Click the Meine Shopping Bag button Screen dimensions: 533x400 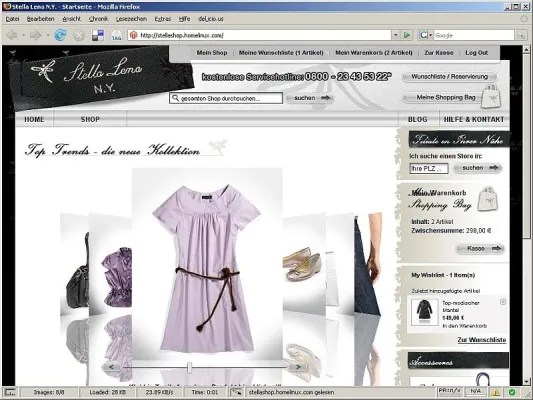click(446, 98)
